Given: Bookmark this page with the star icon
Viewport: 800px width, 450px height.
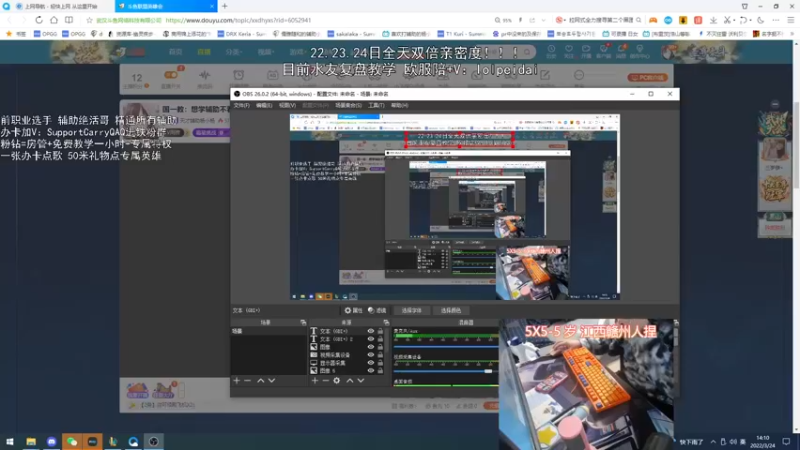Looking at the screenshot, I should (x=89, y=20).
